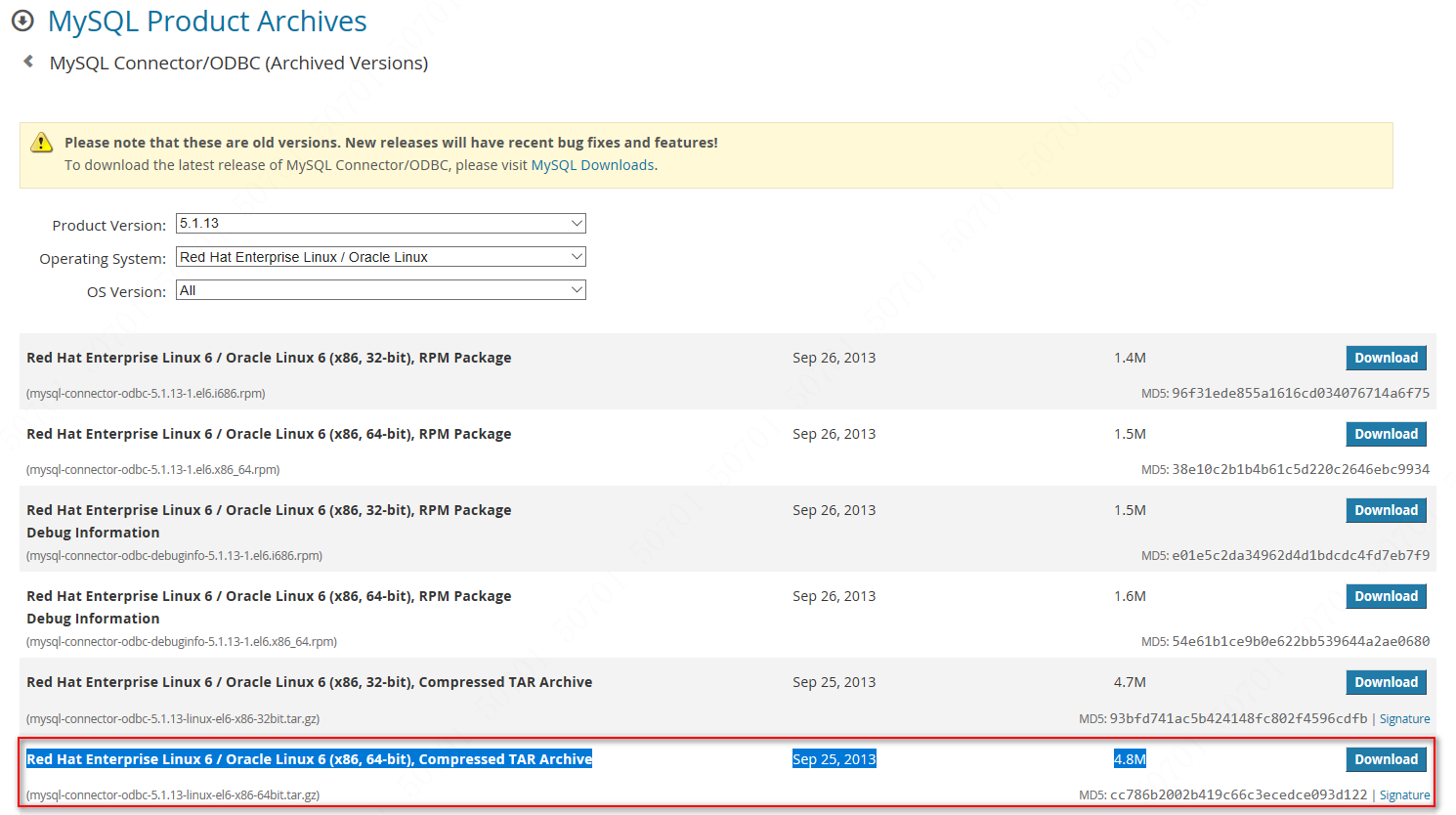This screenshot has width=1456, height=815.
Task: Download the 64-bit Compressed TAR Archive
Action: tap(1386, 759)
